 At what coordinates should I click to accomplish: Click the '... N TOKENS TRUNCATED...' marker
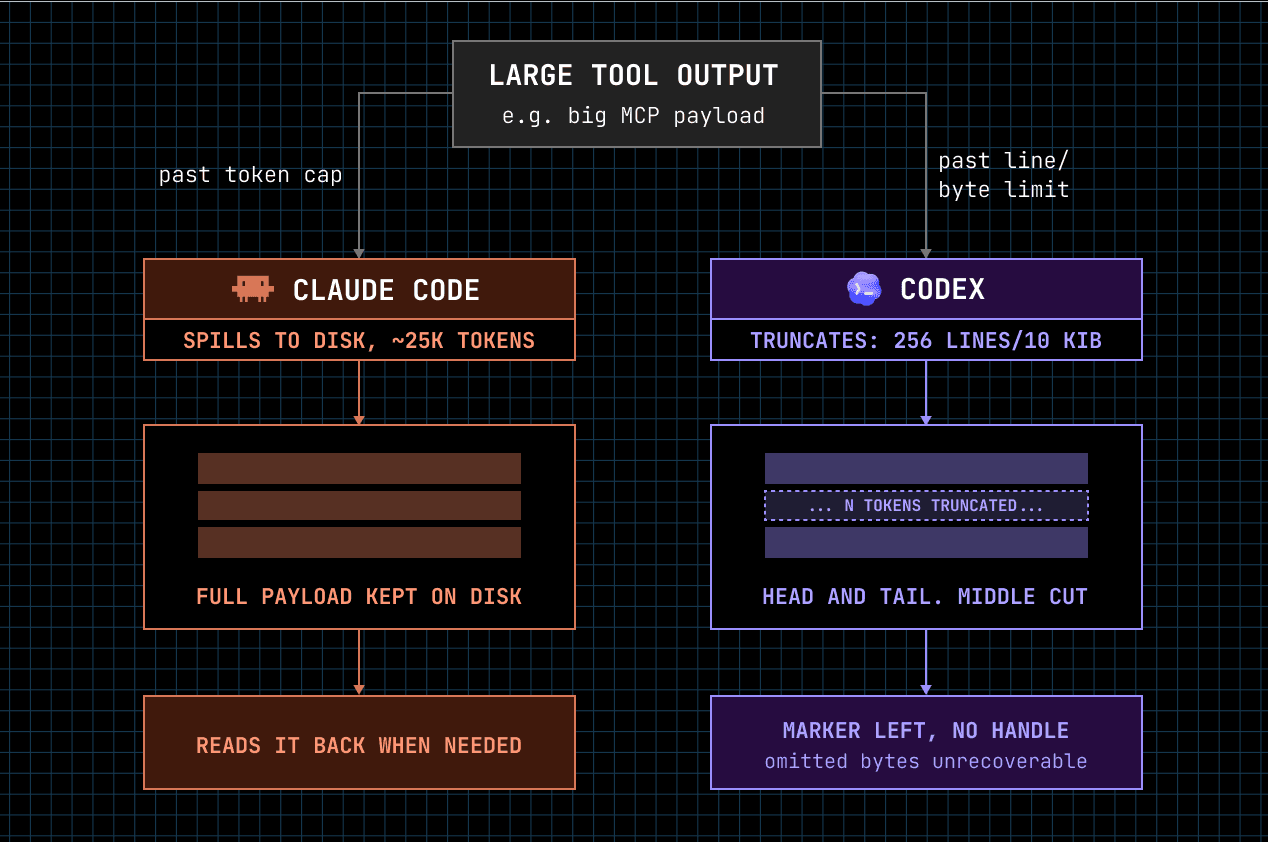point(926,506)
